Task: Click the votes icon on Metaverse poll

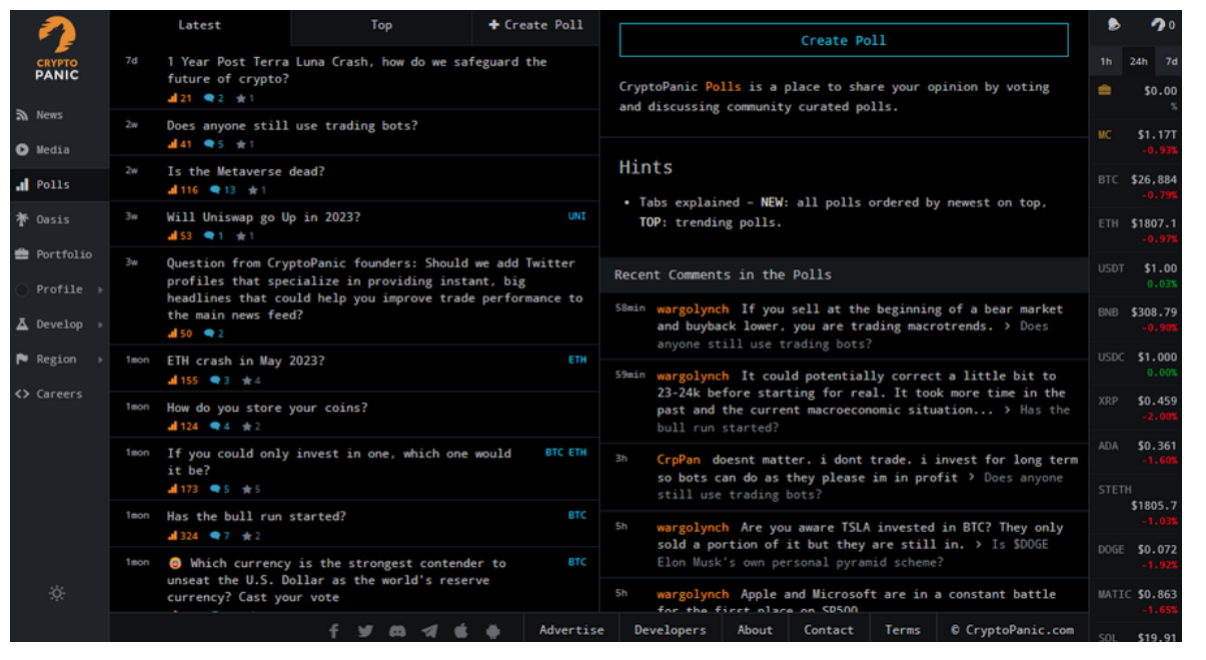Action: (x=173, y=190)
